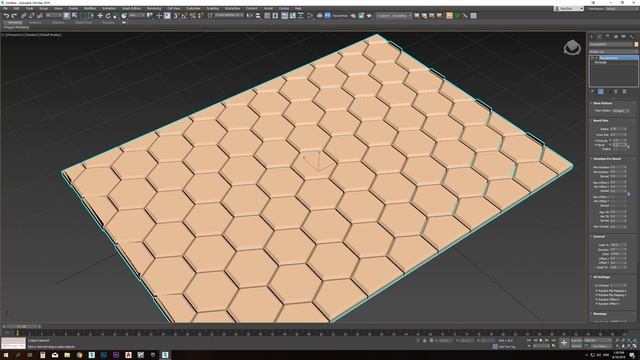Toggle first Random Offset checkbox

tap(597, 299)
